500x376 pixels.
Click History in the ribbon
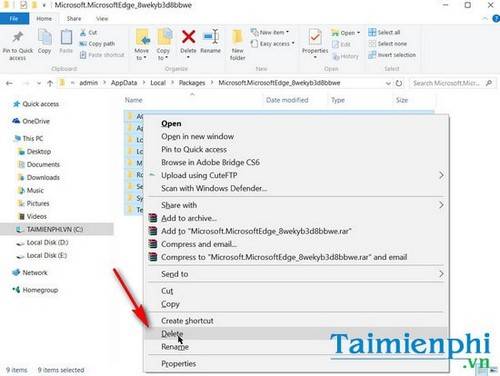tap(345, 56)
